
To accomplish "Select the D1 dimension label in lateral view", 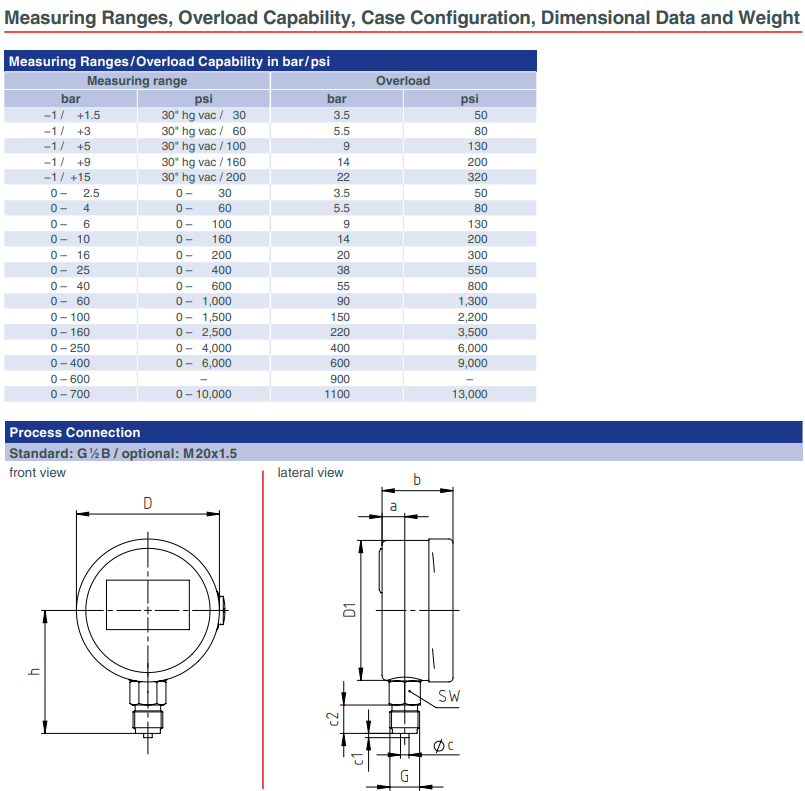I will point(349,610).
